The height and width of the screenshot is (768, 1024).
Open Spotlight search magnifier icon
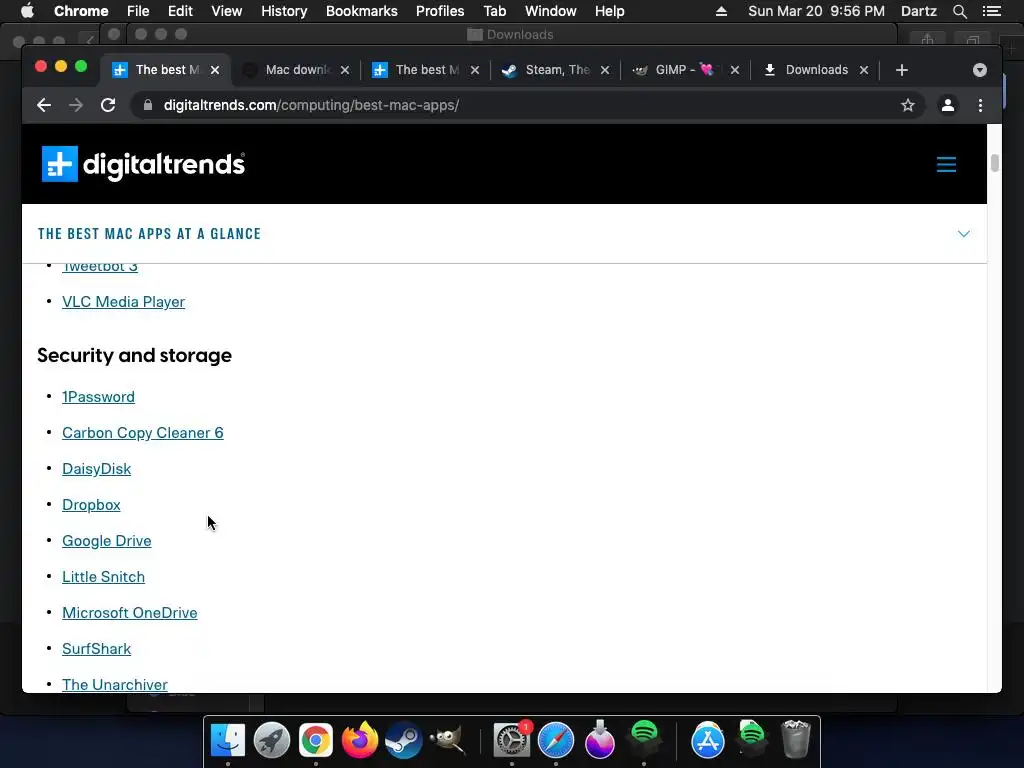(x=959, y=11)
